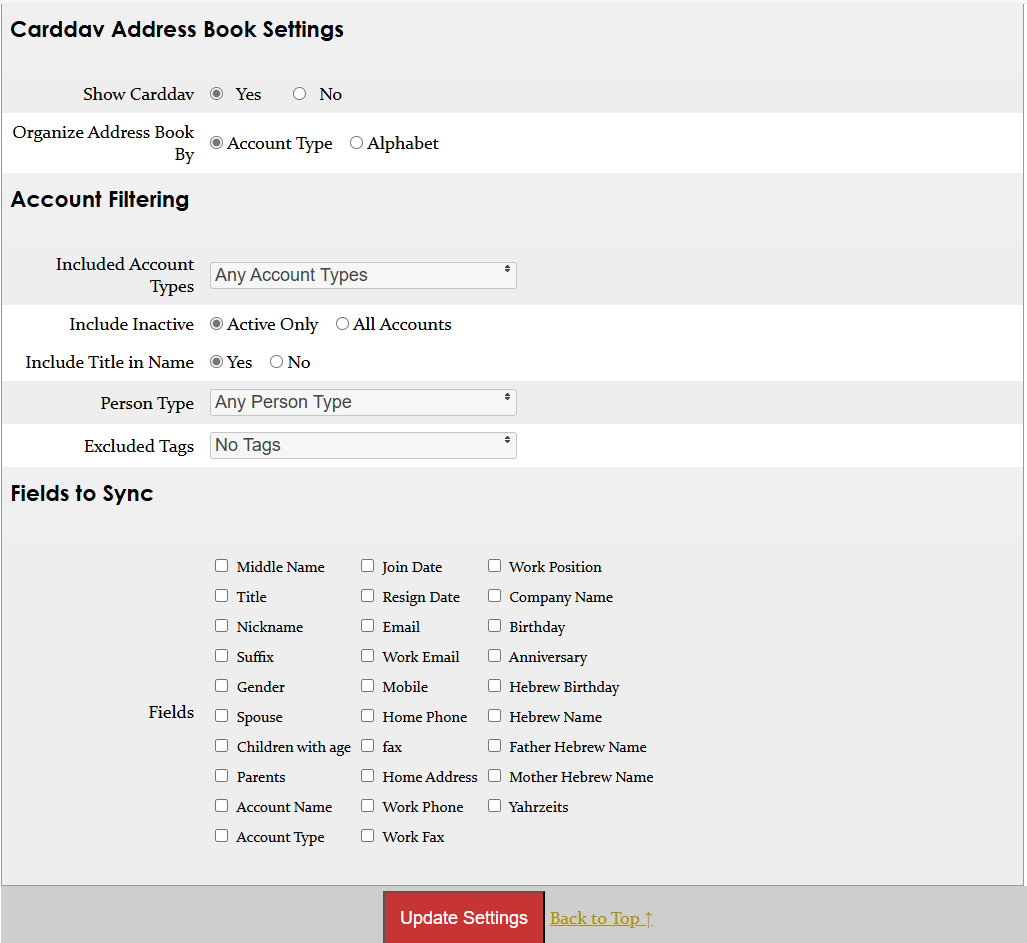
Task: Organize address book by Alphabet
Action: tap(356, 142)
